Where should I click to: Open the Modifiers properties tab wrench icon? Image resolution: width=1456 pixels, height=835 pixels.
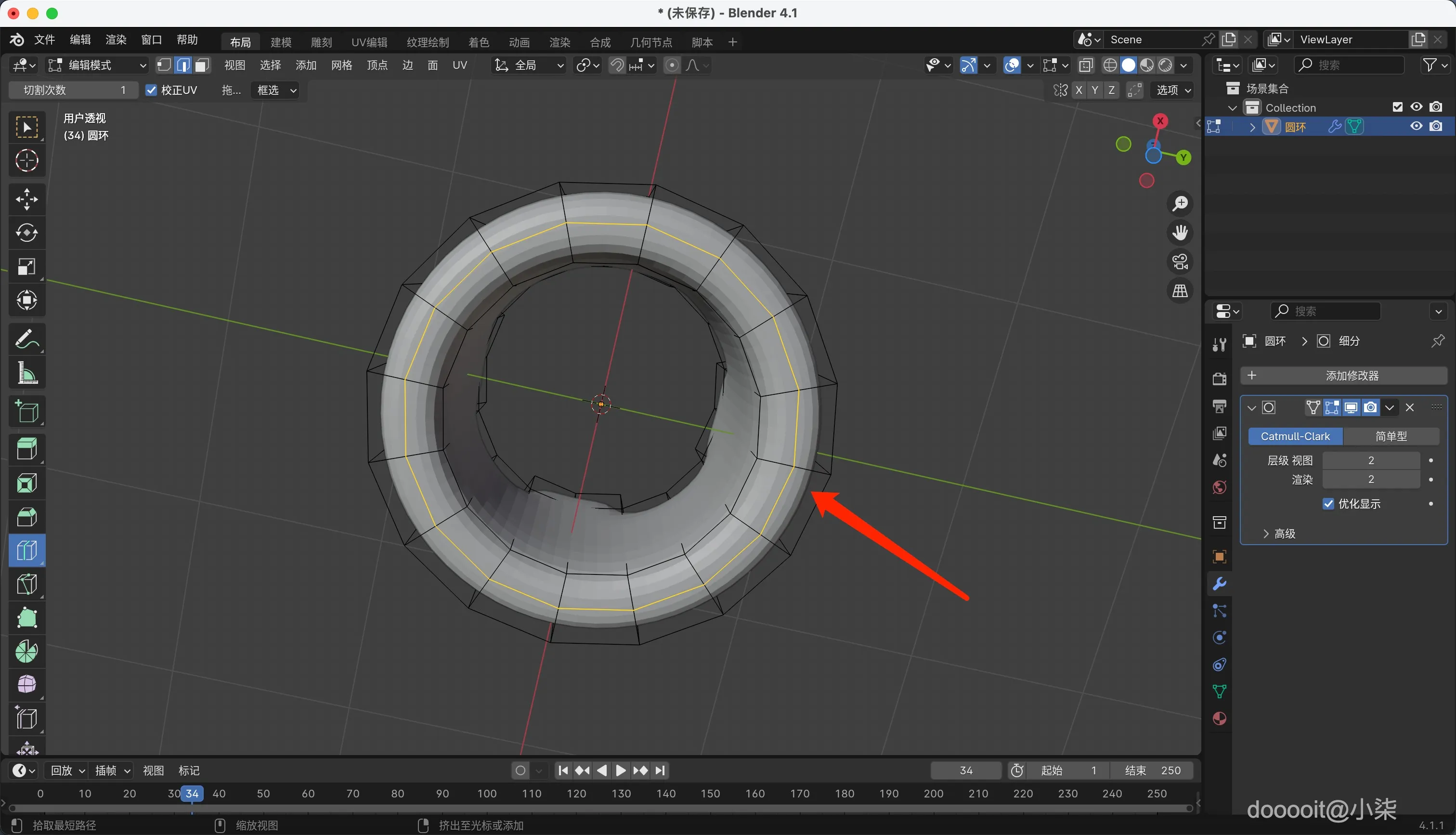(1219, 584)
